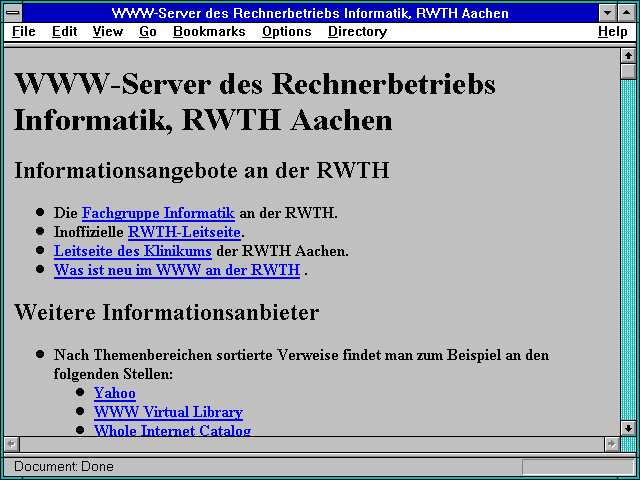
Task: Open the Leitseite des Klinikums link
Action: coord(133,251)
